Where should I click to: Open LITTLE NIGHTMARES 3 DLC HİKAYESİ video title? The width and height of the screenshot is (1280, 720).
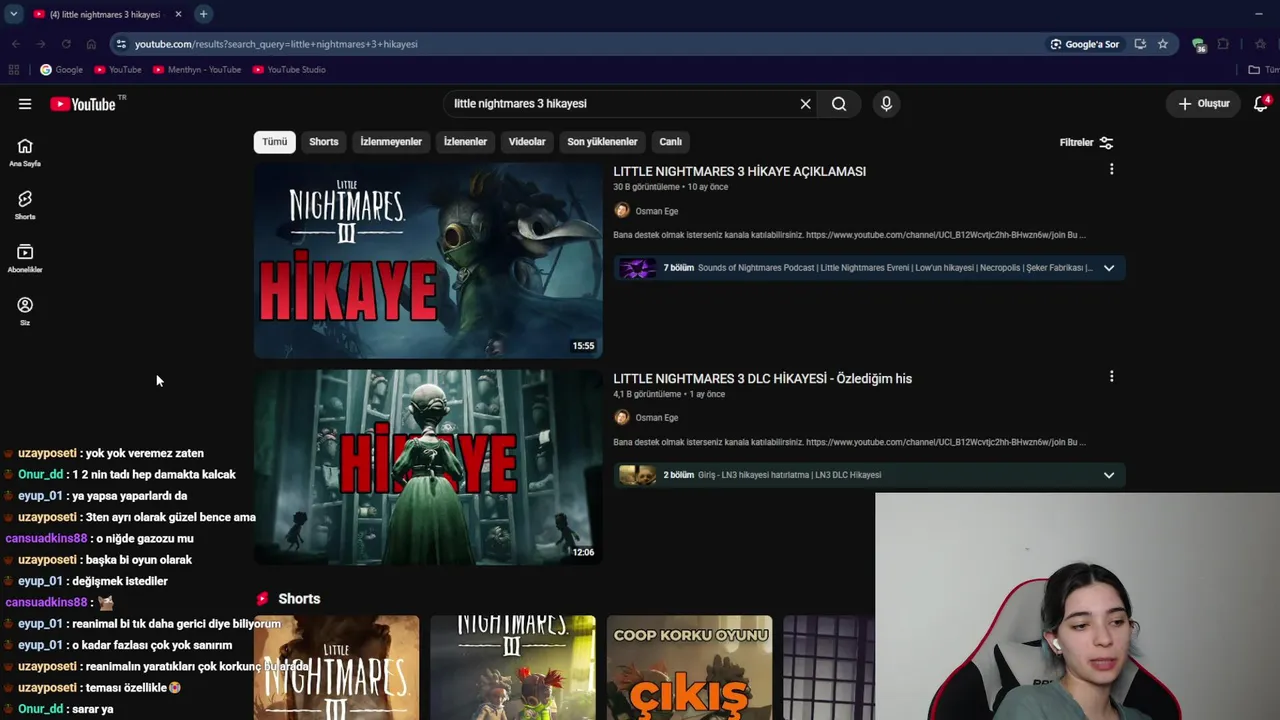(x=762, y=378)
